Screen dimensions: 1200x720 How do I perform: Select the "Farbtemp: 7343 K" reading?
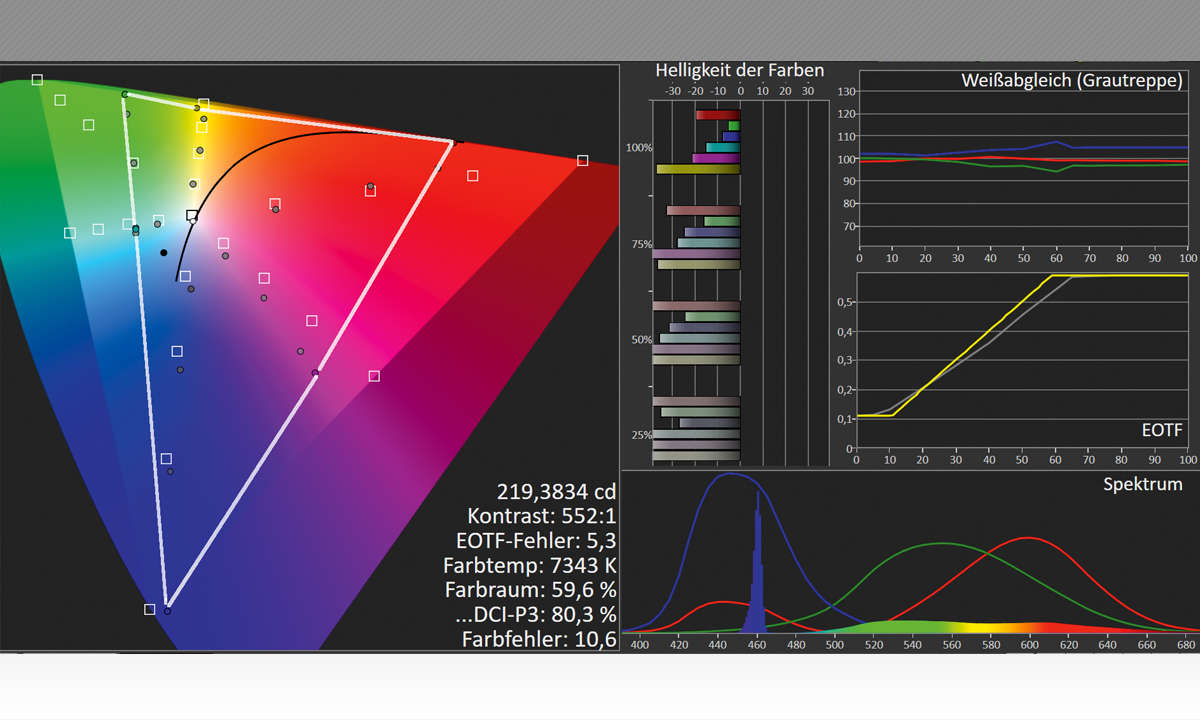pyautogui.click(x=530, y=566)
